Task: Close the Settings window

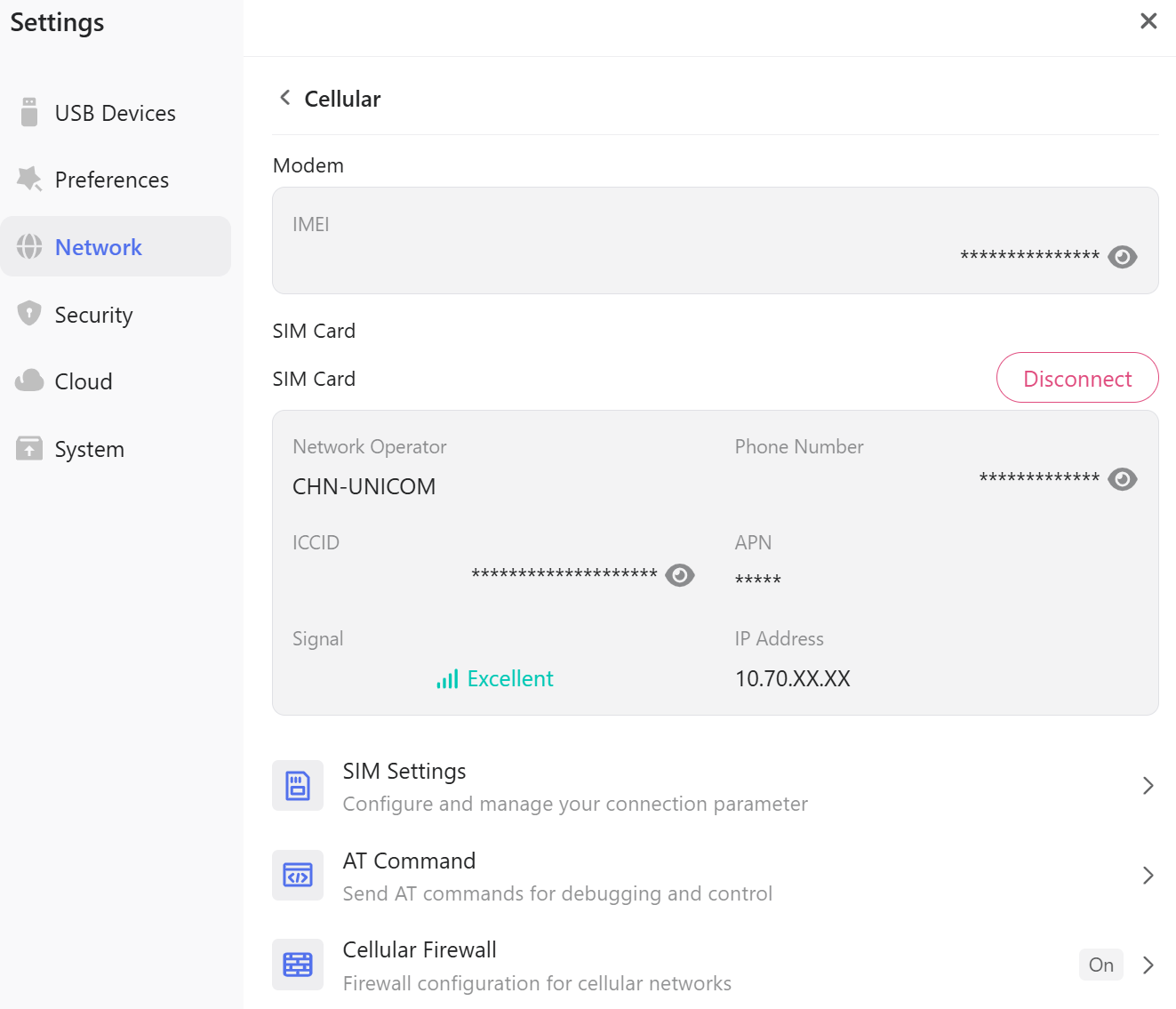Action: (x=1148, y=20)
